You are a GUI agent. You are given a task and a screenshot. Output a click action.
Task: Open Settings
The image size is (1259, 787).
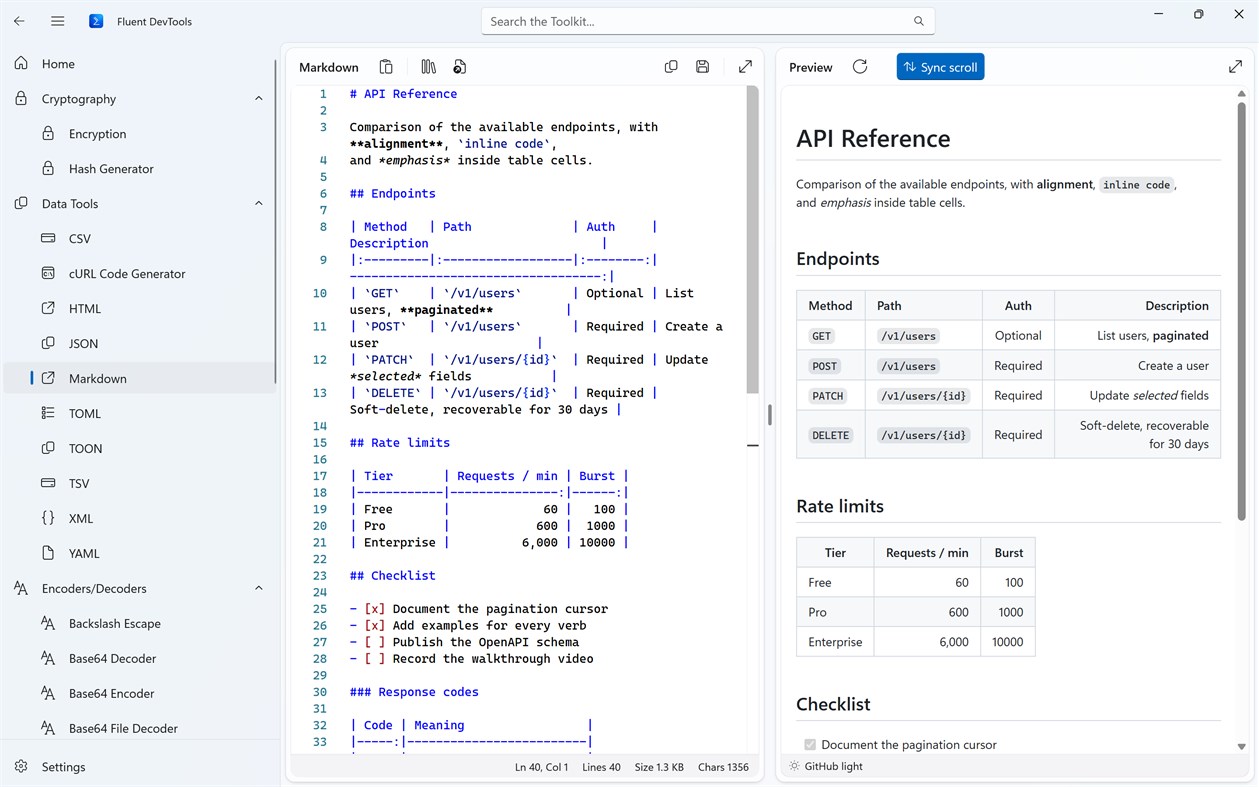tap(139, 767)
